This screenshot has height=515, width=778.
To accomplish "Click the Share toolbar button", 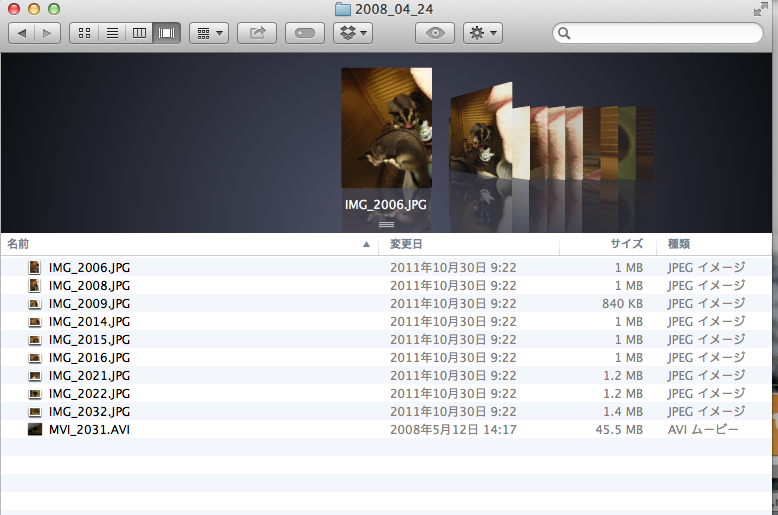I will pos(257,33).
